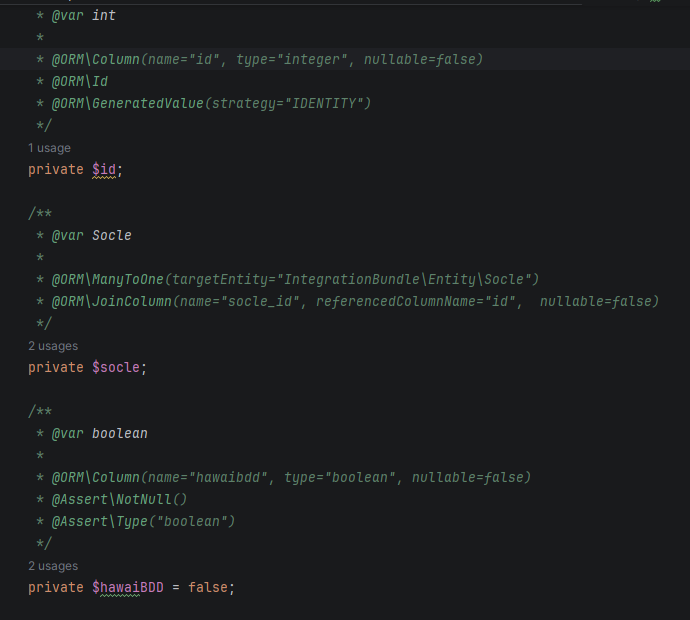Click the referencedColumnName="id" attribute
Screen dimensions: 690x620
(x=419, y=302)
